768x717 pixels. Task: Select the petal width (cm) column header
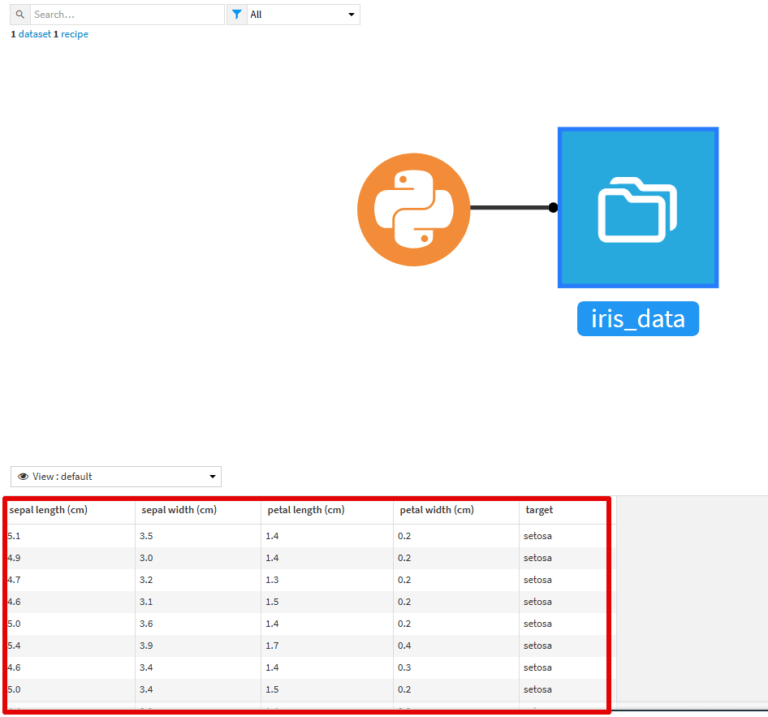[x=437, y=510]
